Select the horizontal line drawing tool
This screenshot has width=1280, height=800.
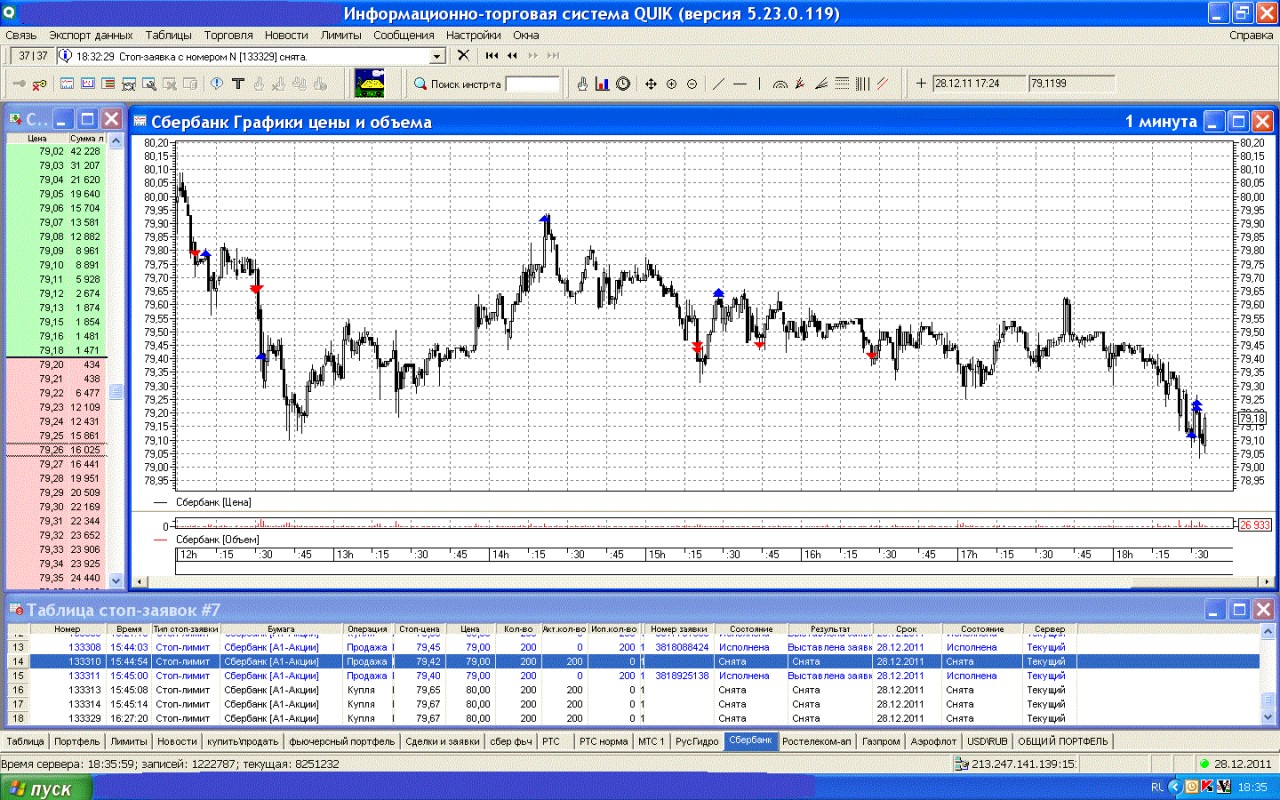point(740,84)
